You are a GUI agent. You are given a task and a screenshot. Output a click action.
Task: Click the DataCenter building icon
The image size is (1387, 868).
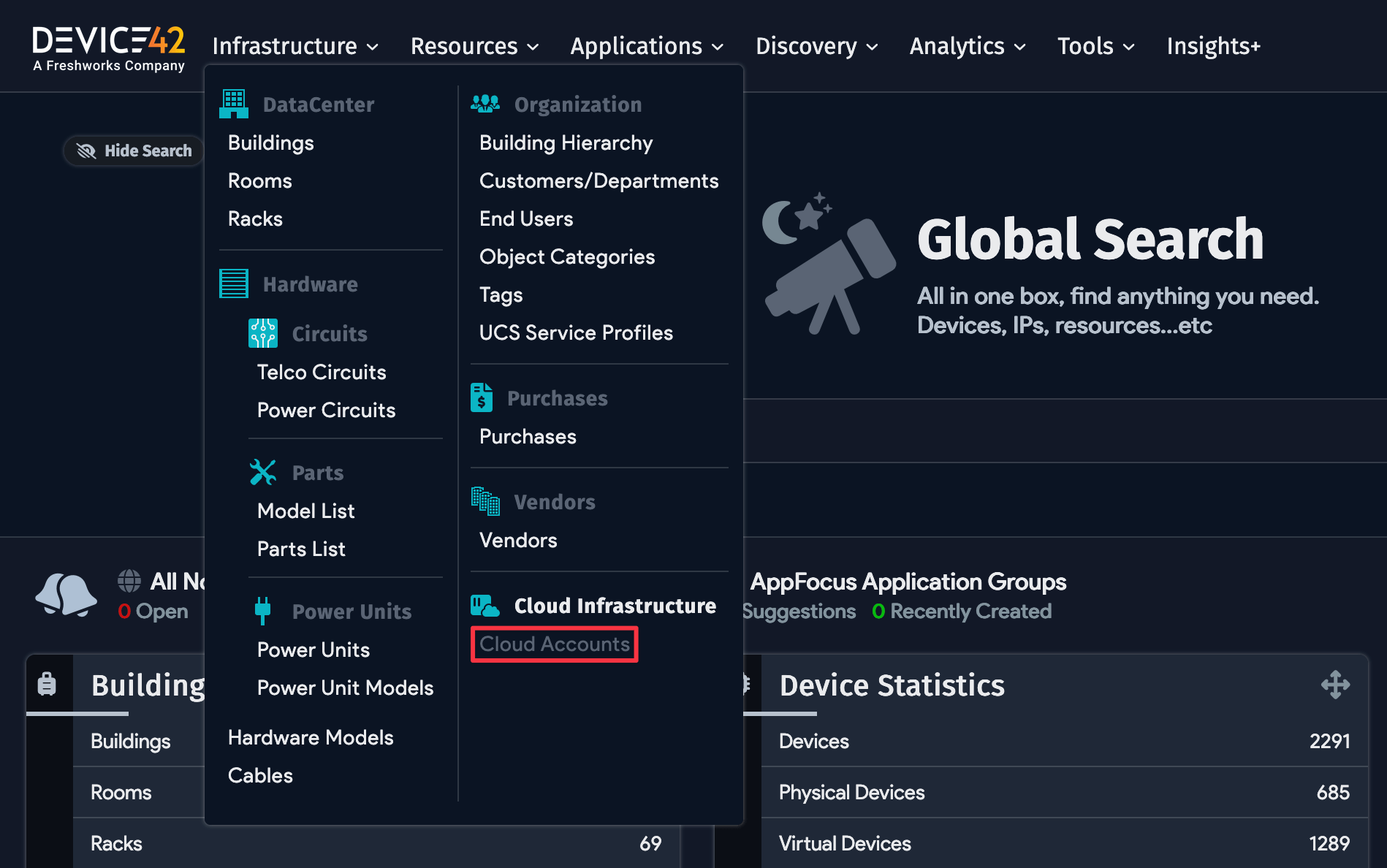(x=233, y=104)
